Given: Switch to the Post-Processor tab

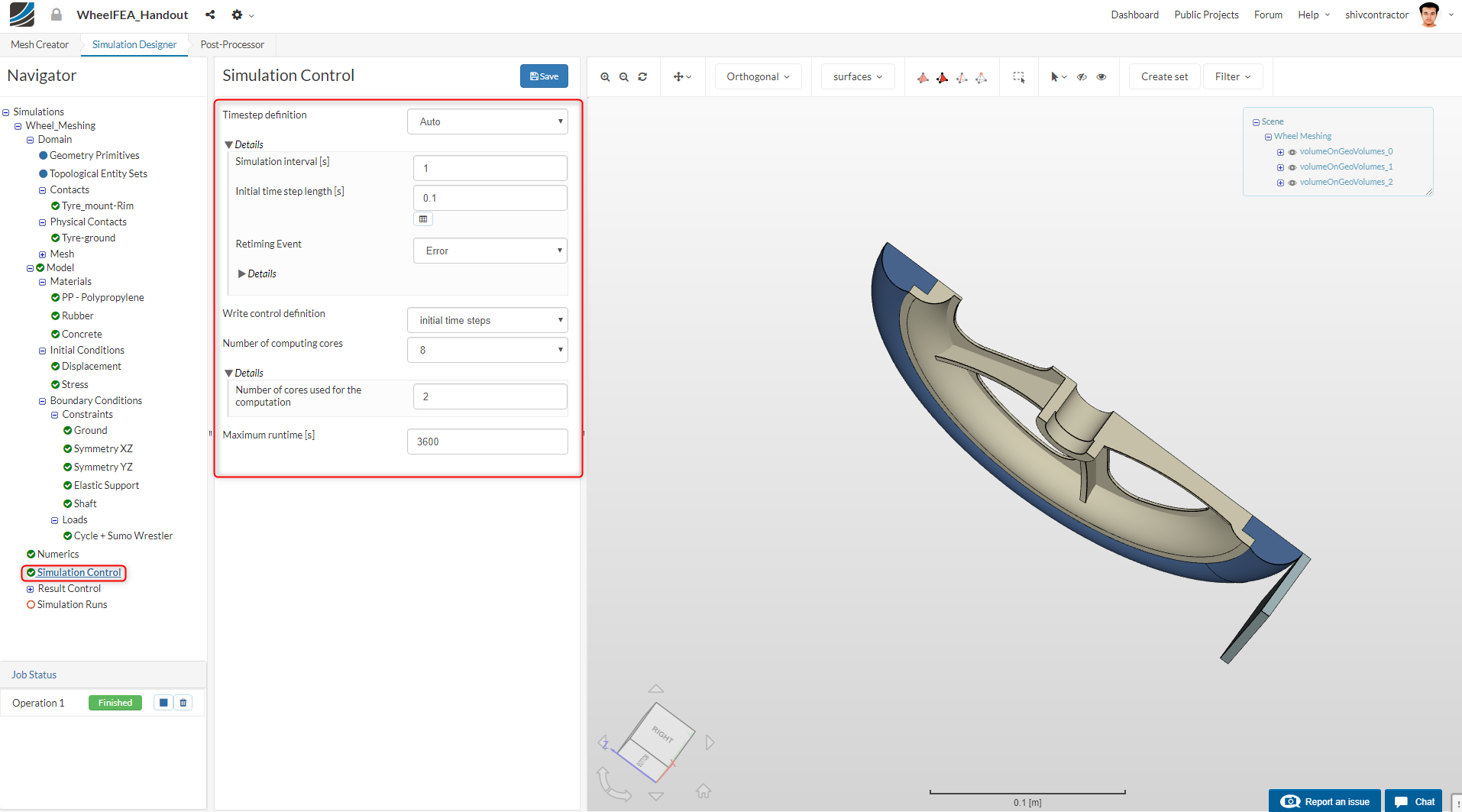Looking at the screenshot, I should 232,44.
